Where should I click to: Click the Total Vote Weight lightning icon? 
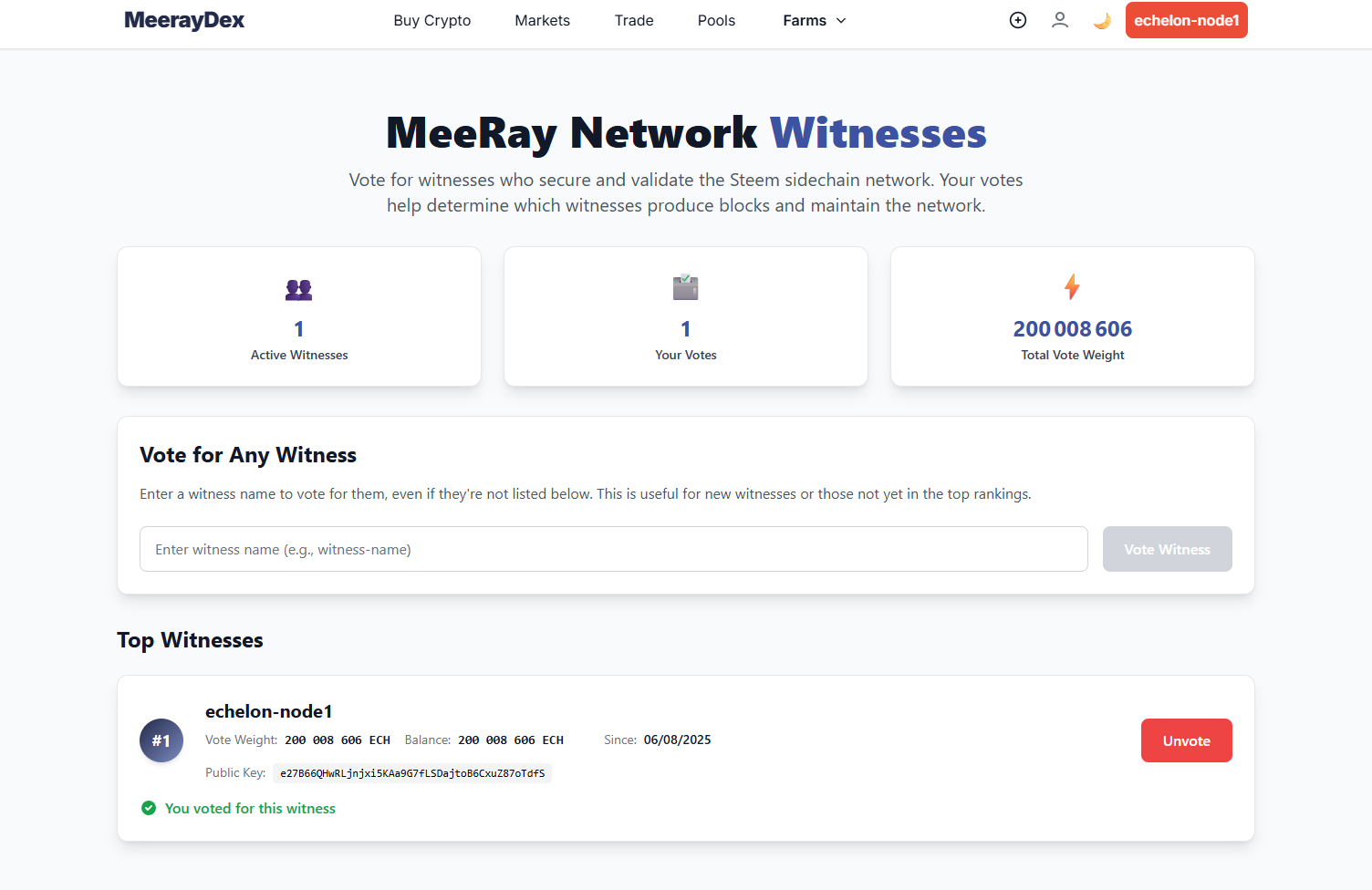click(x=1073, y=287)
